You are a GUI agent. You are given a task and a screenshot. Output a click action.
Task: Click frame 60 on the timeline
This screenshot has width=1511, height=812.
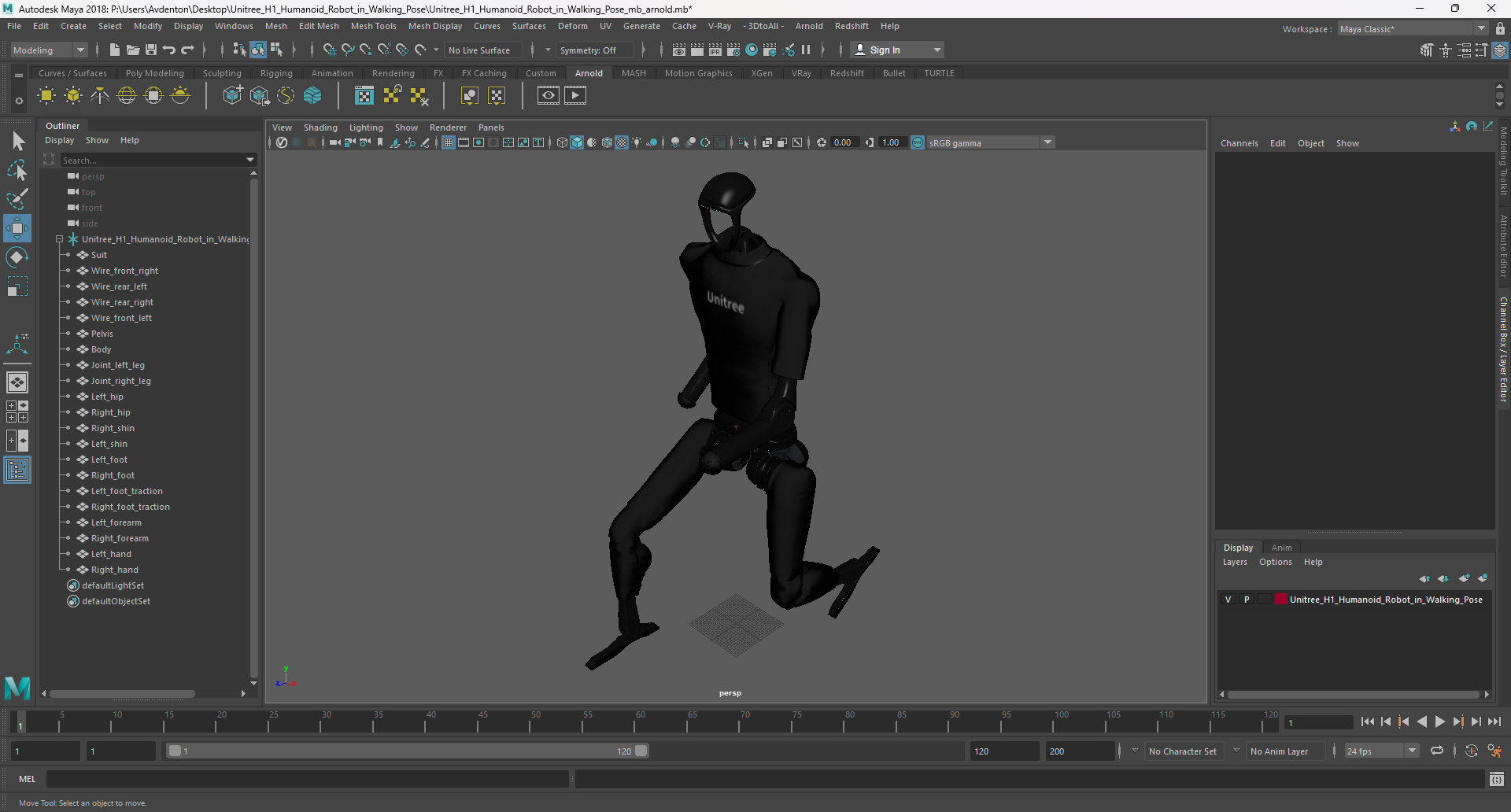[641, 722]
